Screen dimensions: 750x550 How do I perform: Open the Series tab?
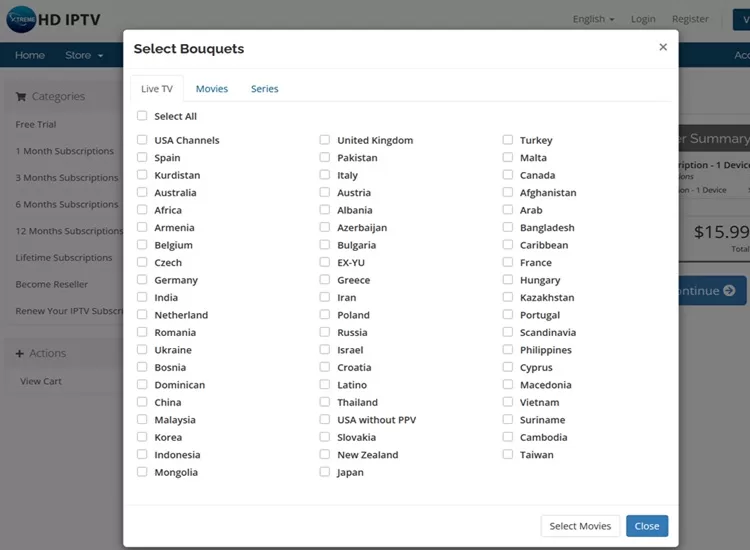tap(265, 89)
